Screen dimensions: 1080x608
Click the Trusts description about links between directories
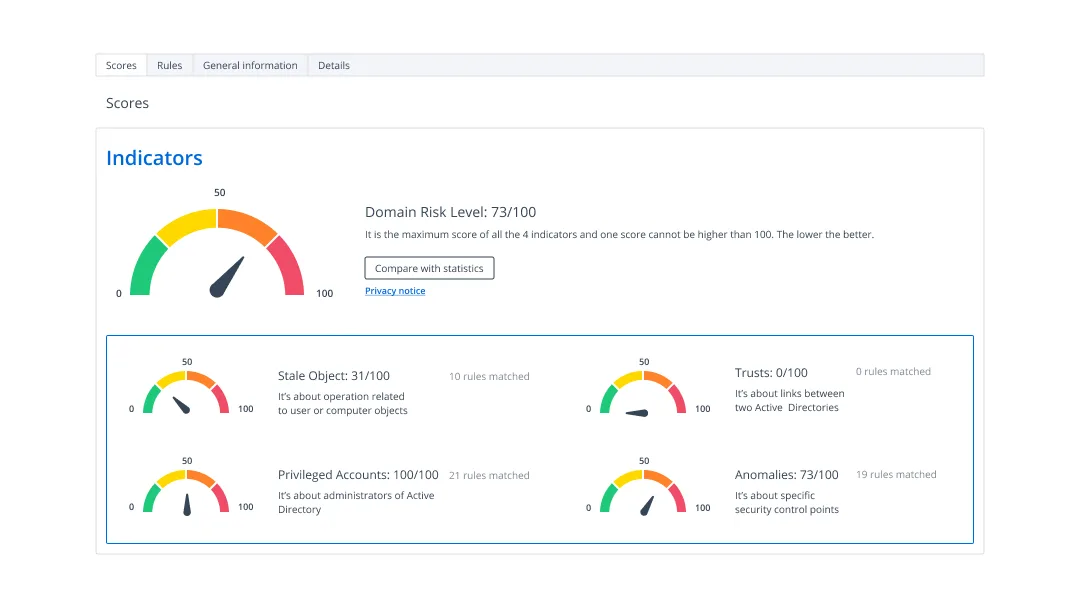coord(789,400)
